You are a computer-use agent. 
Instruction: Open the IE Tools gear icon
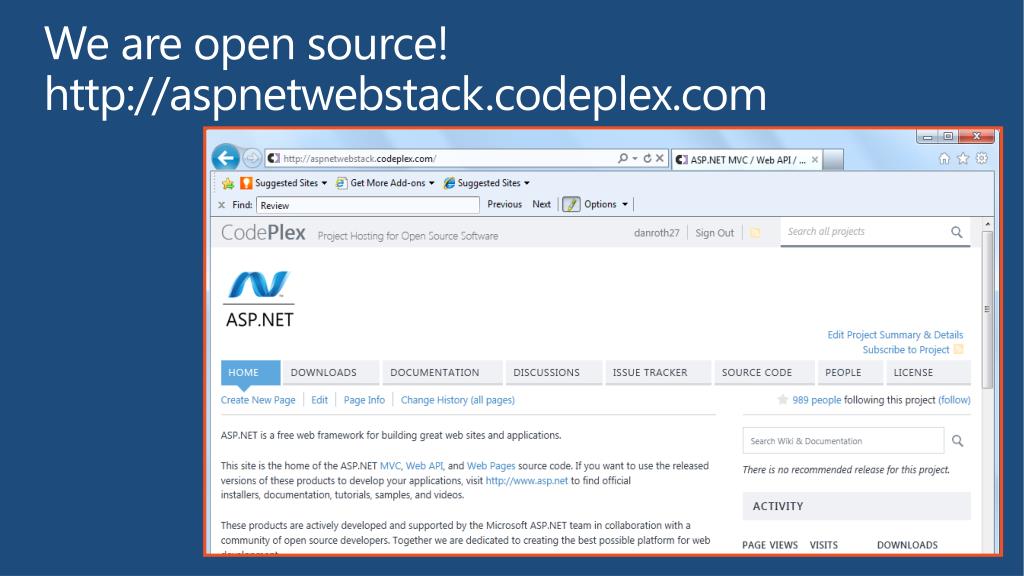(981, 158)
